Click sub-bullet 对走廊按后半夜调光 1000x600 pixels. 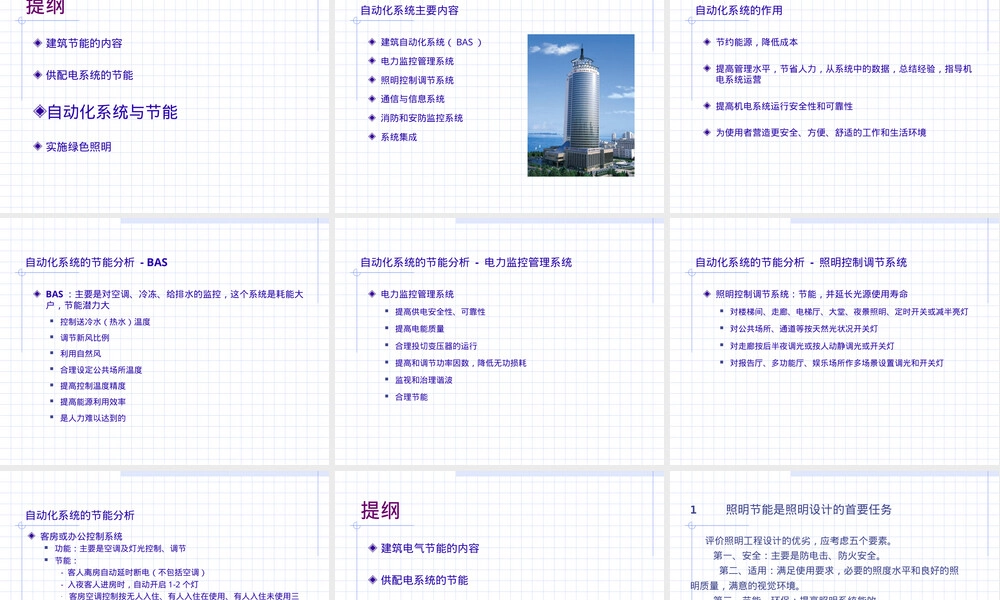click(812, 346)
